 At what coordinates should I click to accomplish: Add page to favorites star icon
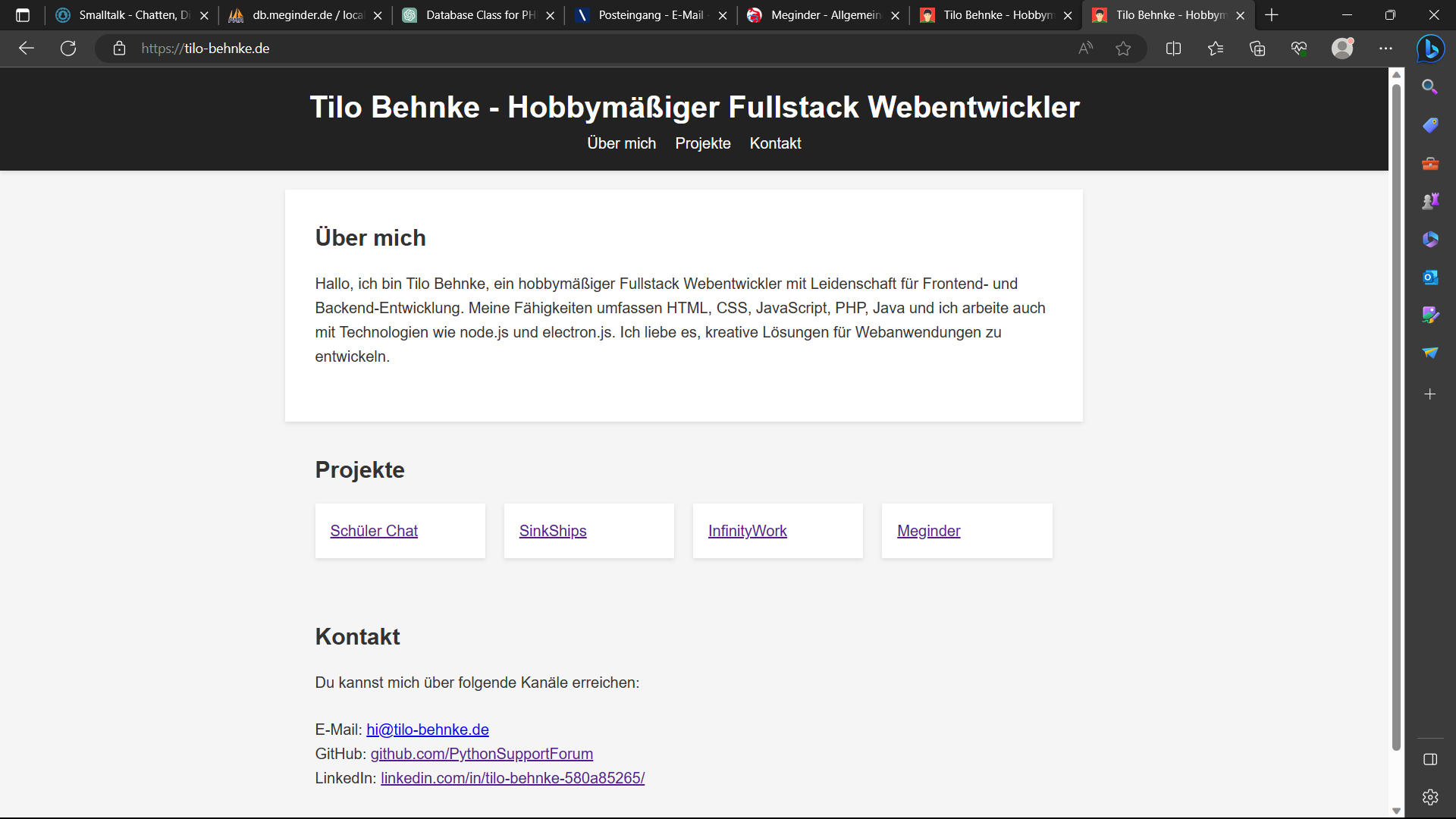(x=1123, y=49)
